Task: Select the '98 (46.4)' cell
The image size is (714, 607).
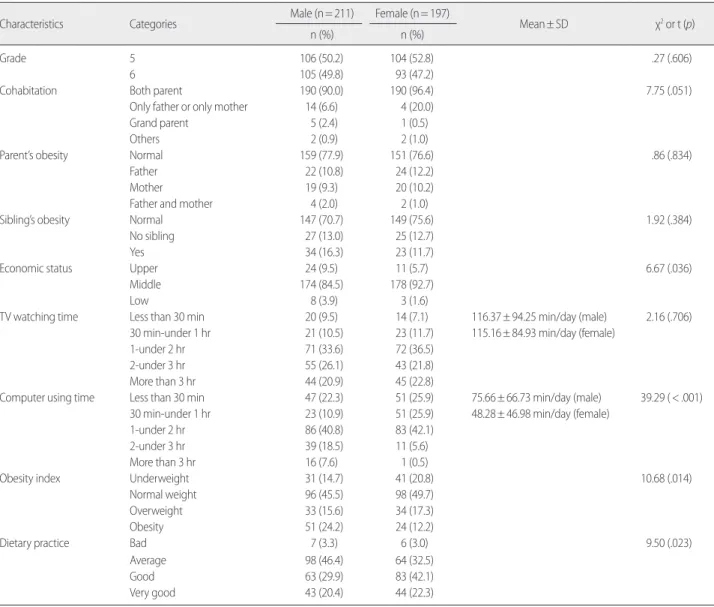Action: coord(324,560)
